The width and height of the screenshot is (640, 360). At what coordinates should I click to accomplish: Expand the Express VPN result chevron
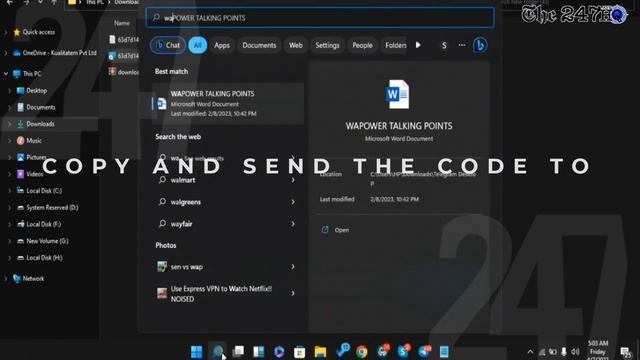click(293, 293)
